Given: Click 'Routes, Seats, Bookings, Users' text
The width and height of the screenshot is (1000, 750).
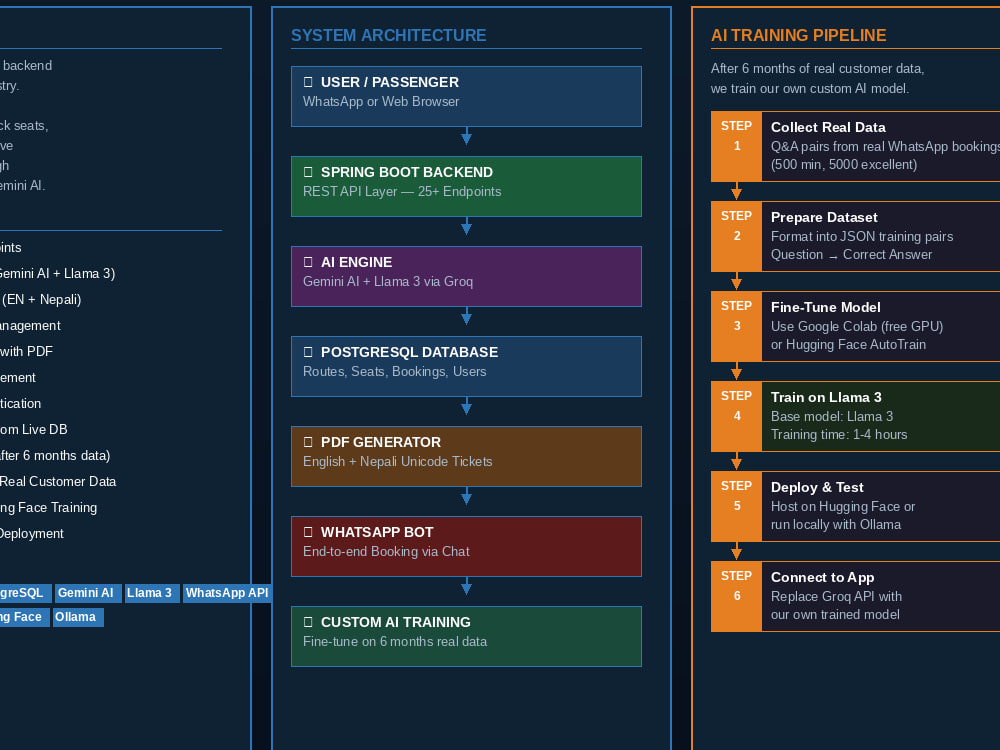Looking at the screenshot, I should coord(394,371).
